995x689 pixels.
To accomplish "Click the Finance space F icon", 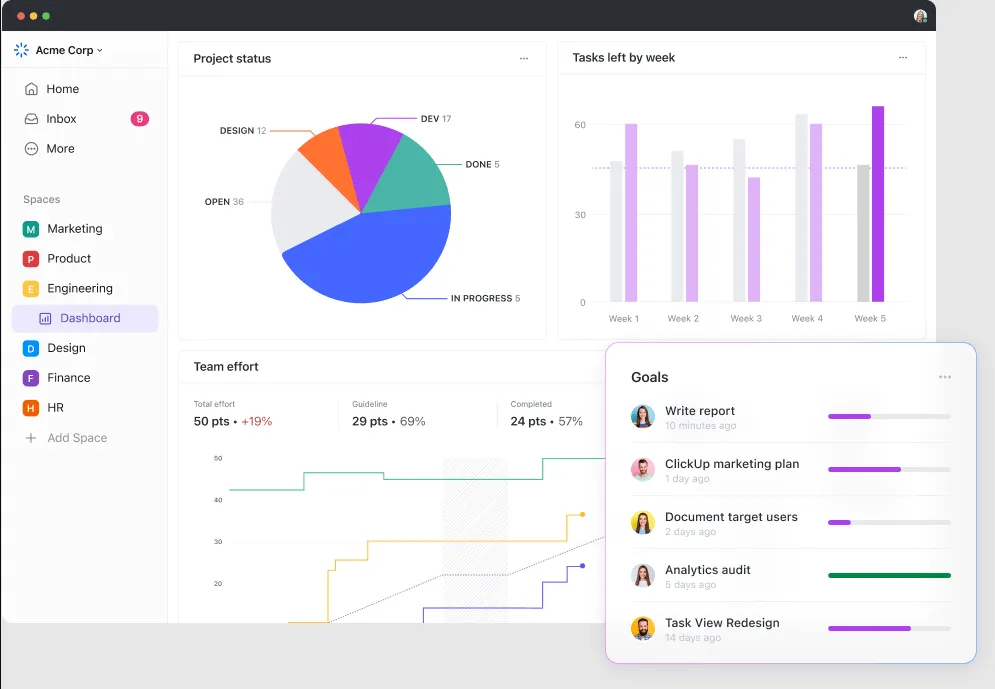I will point(30,378).
